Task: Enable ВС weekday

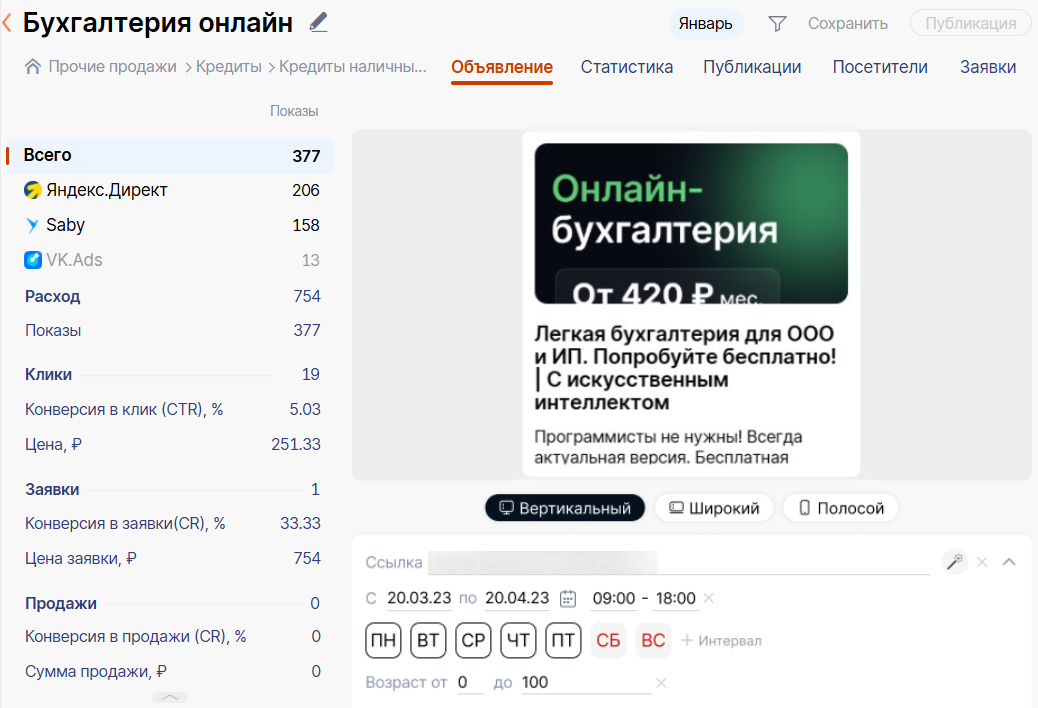Action: 653,641
